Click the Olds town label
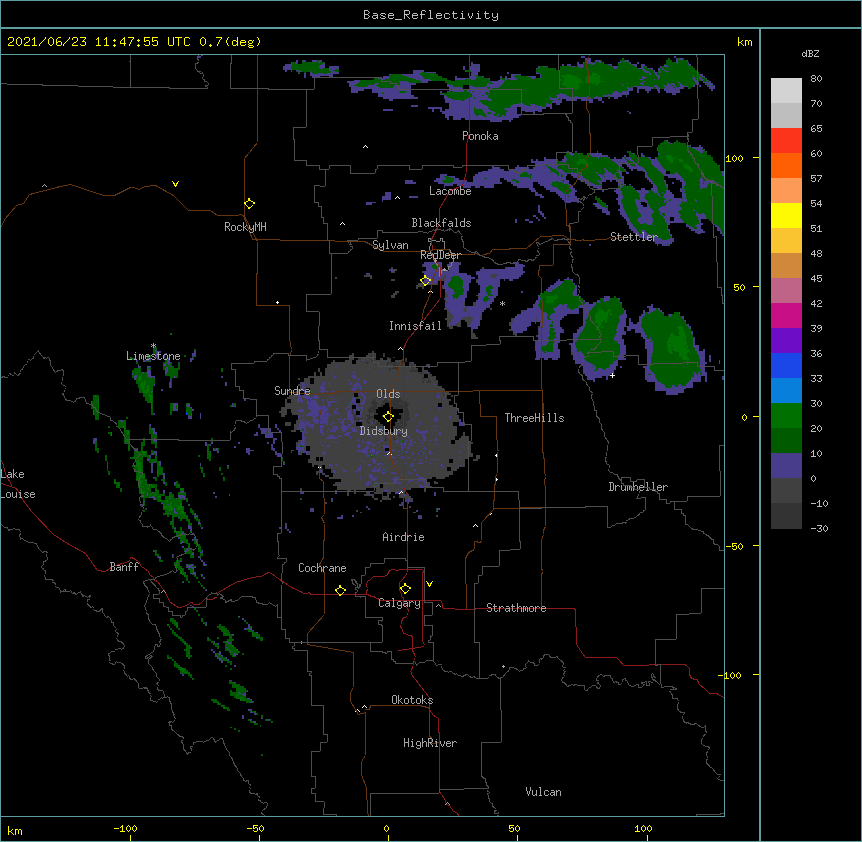 pos(388,394)
